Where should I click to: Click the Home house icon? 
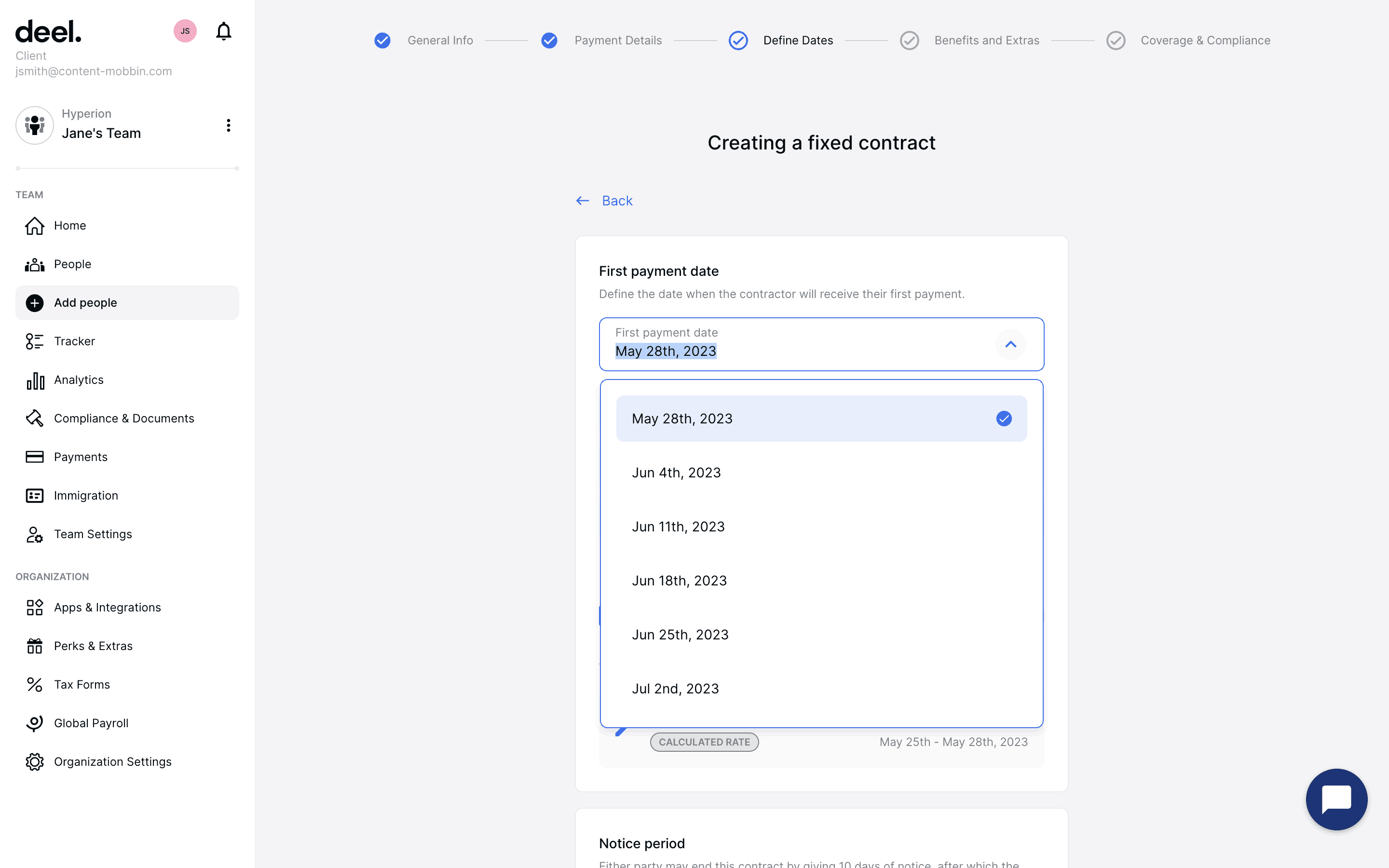(34, 226)
